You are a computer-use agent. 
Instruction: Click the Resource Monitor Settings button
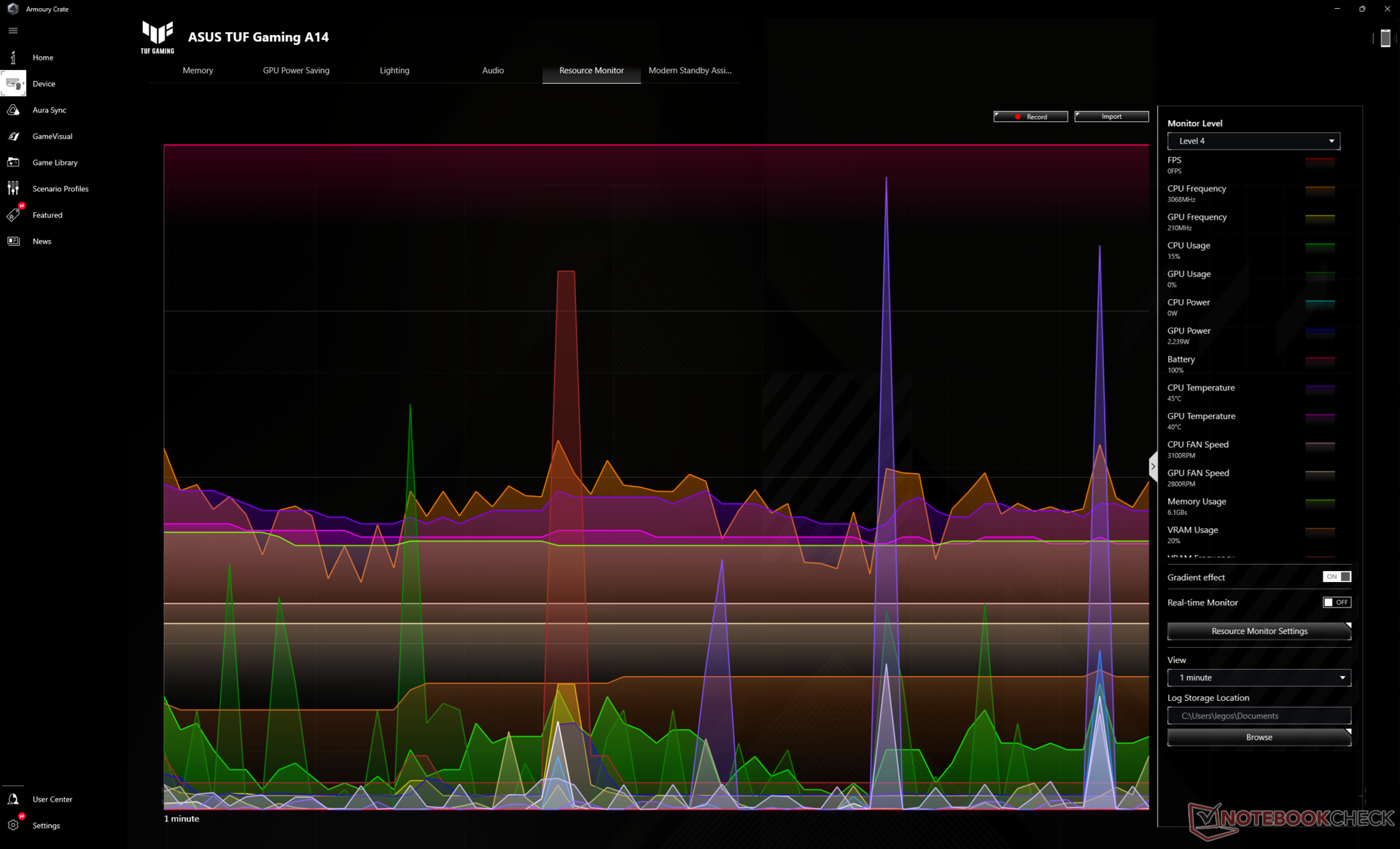(x=1259, y=631)
